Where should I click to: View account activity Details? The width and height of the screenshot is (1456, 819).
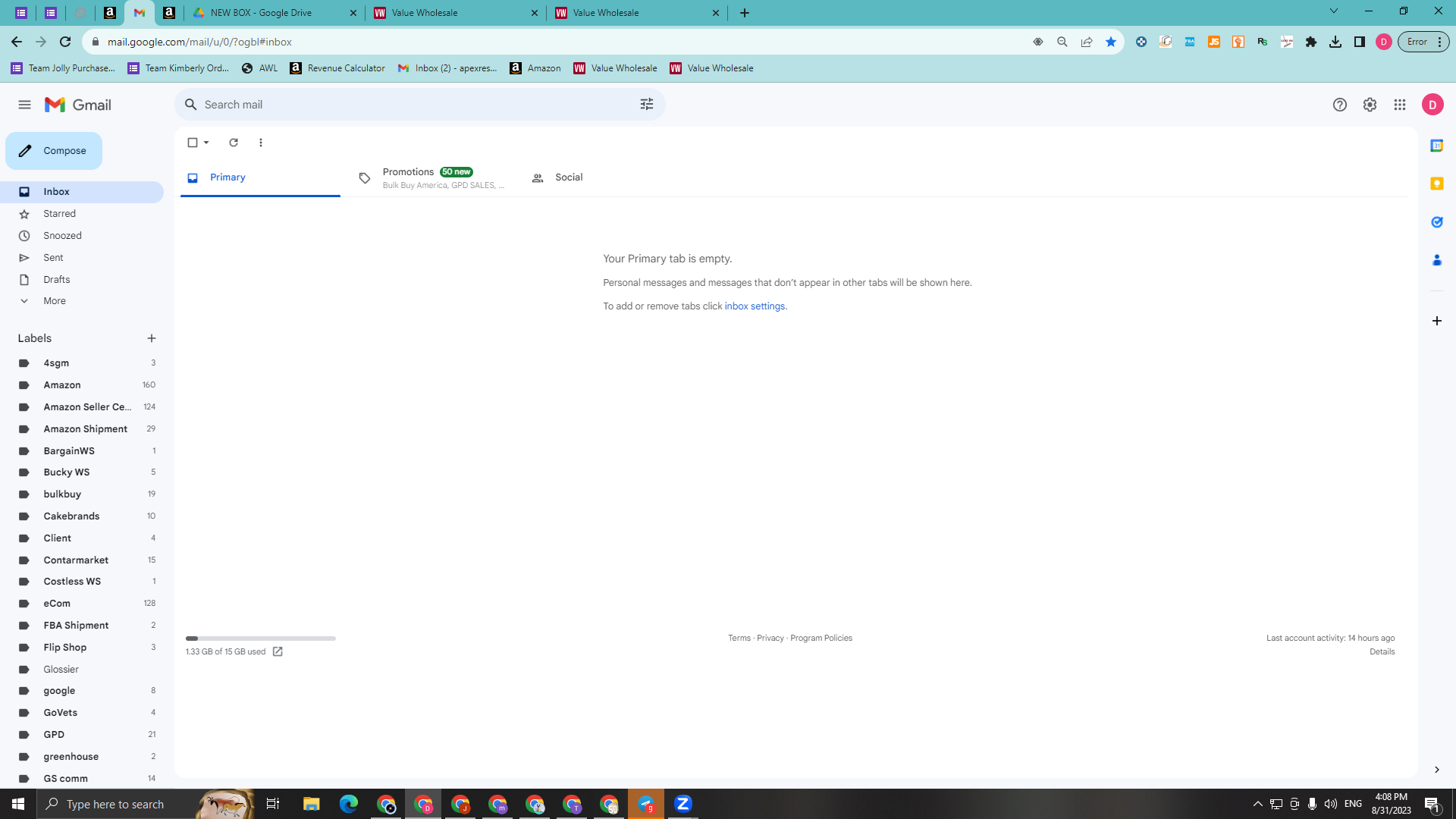click(x=1382, y=652)
